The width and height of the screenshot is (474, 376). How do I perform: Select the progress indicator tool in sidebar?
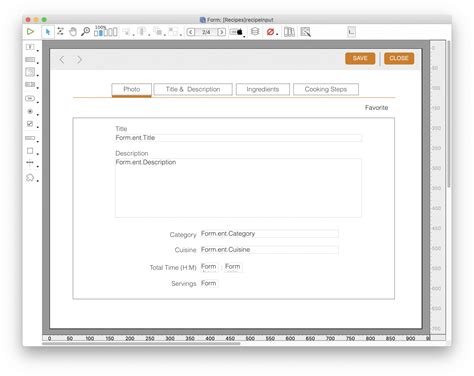pos(30,138)
